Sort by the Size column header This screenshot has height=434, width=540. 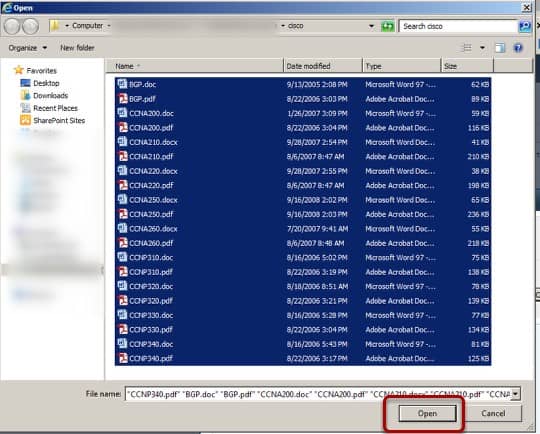click(467, 66)
